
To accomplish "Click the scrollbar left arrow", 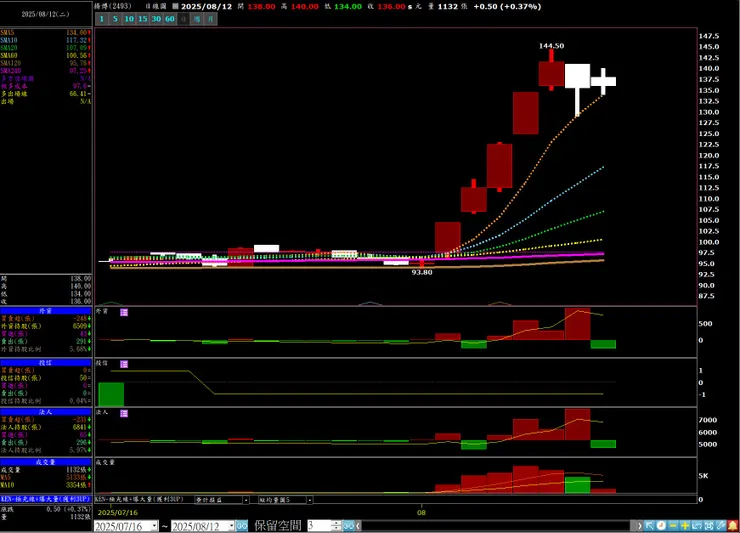I will pos(358,525).
